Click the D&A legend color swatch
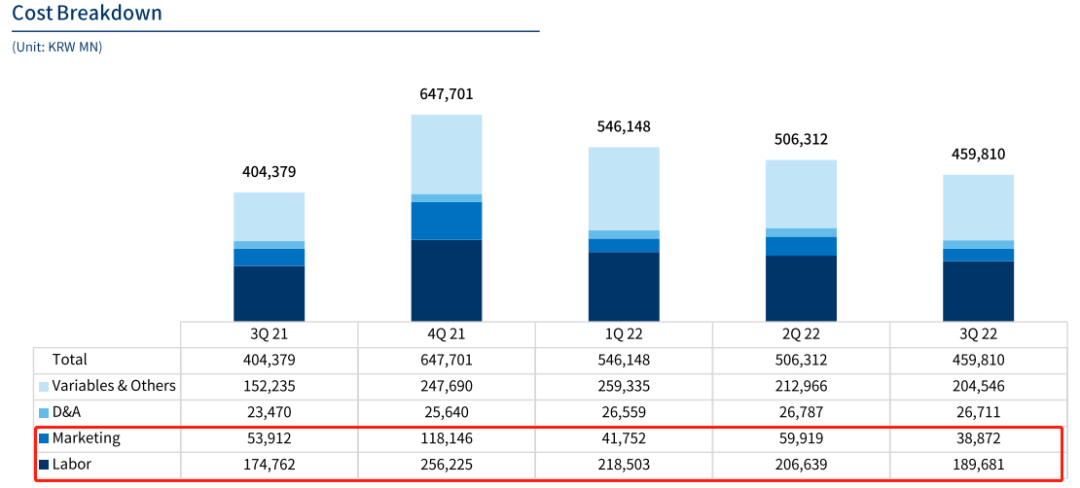This screenshot has width=1080, height=488. [44, 412]
